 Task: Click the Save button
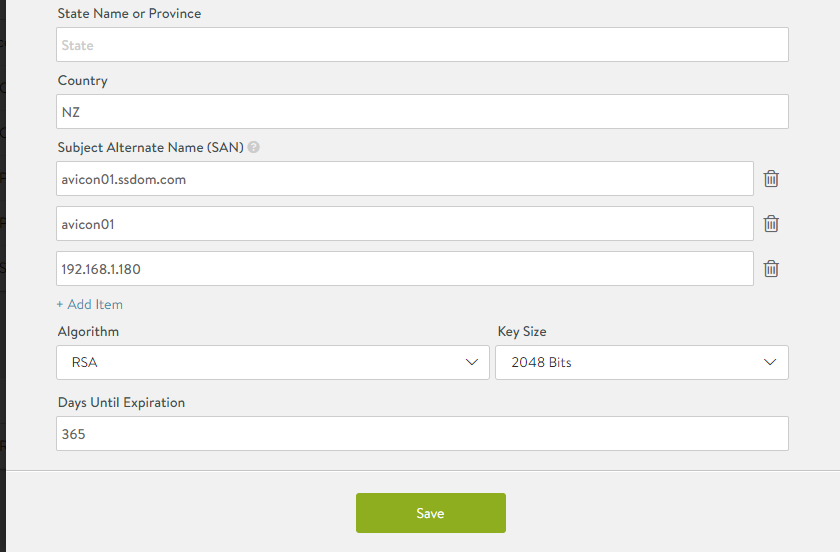click(x=431, y=513)
